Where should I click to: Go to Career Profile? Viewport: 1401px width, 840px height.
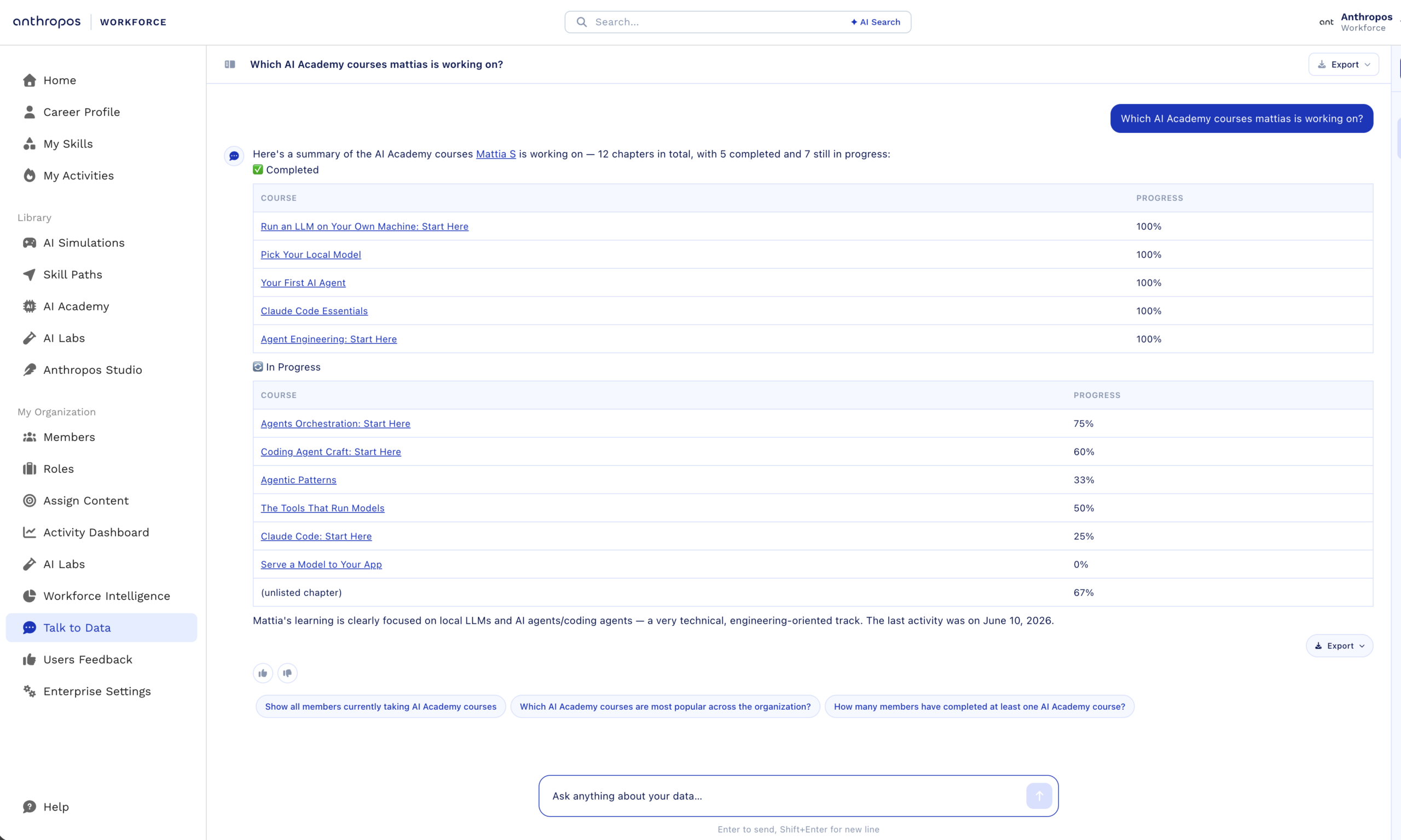click(x=82, y=112)
